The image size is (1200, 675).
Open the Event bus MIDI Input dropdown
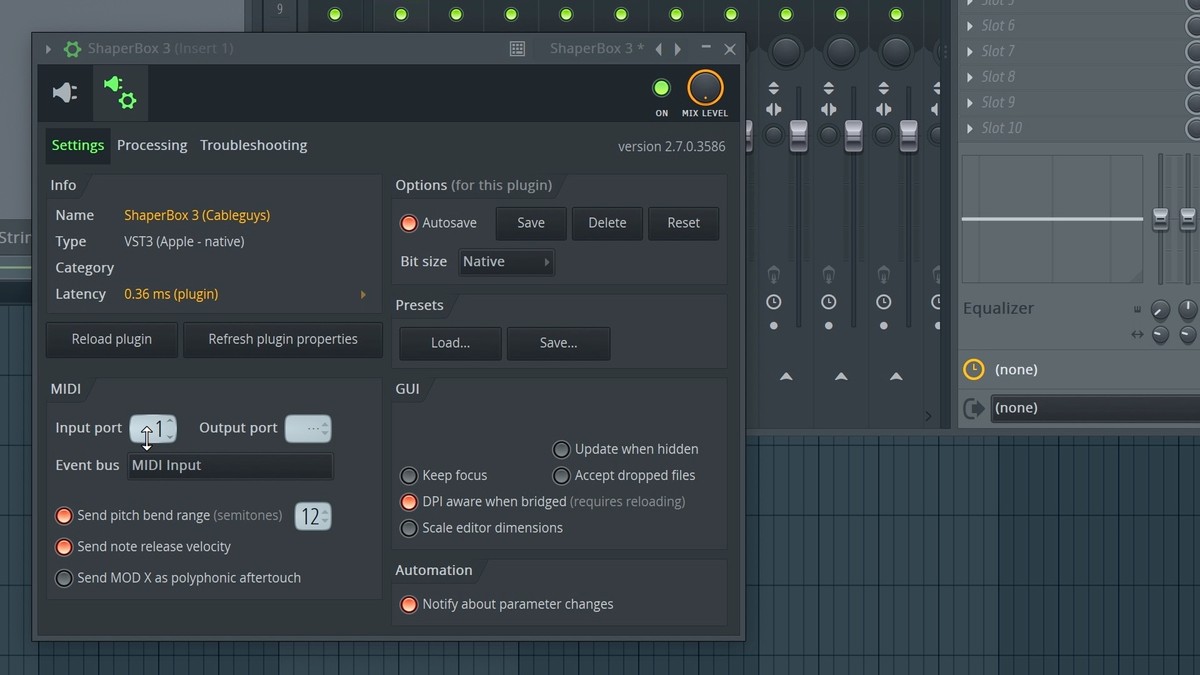(x=230, y=466)
